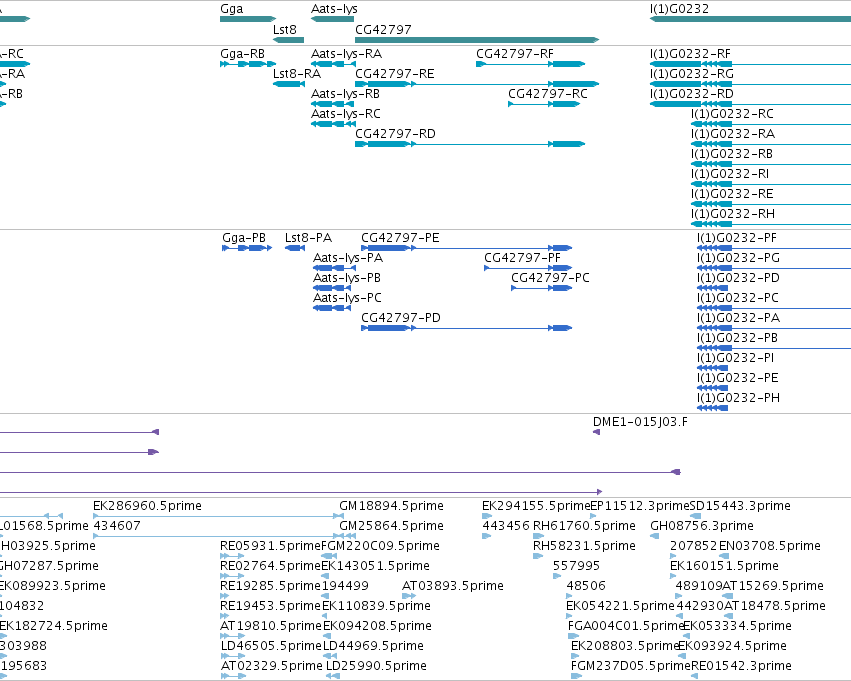Click the DME1-015J03.F feature
The width and height of the screenshot is (851, 681).
point(596,432)
